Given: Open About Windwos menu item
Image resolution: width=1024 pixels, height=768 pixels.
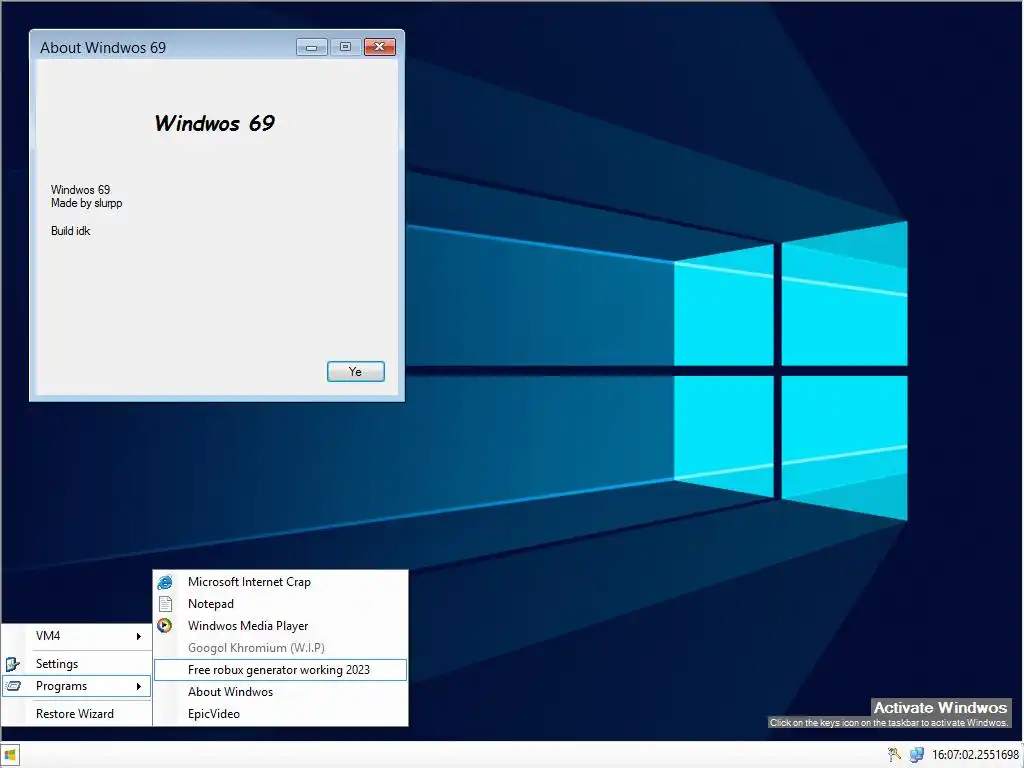Looking at the screenshot, I should point(281,692).
